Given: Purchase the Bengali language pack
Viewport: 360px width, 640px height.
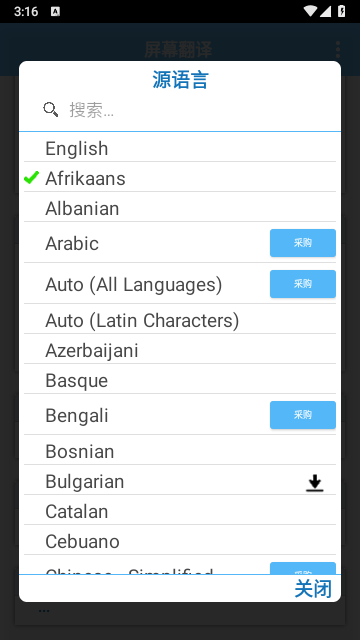Looking at the screenshot, I should 303,415.
